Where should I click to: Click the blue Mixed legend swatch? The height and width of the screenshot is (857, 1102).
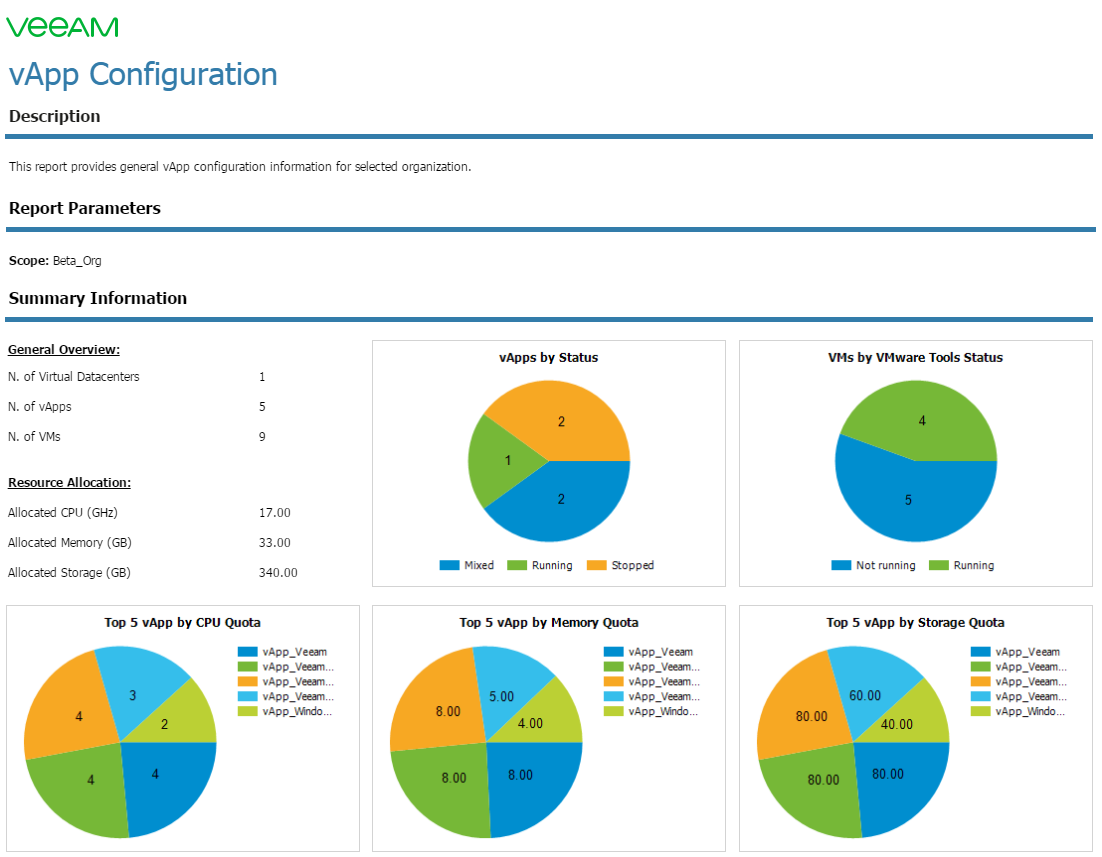[449, 565]
